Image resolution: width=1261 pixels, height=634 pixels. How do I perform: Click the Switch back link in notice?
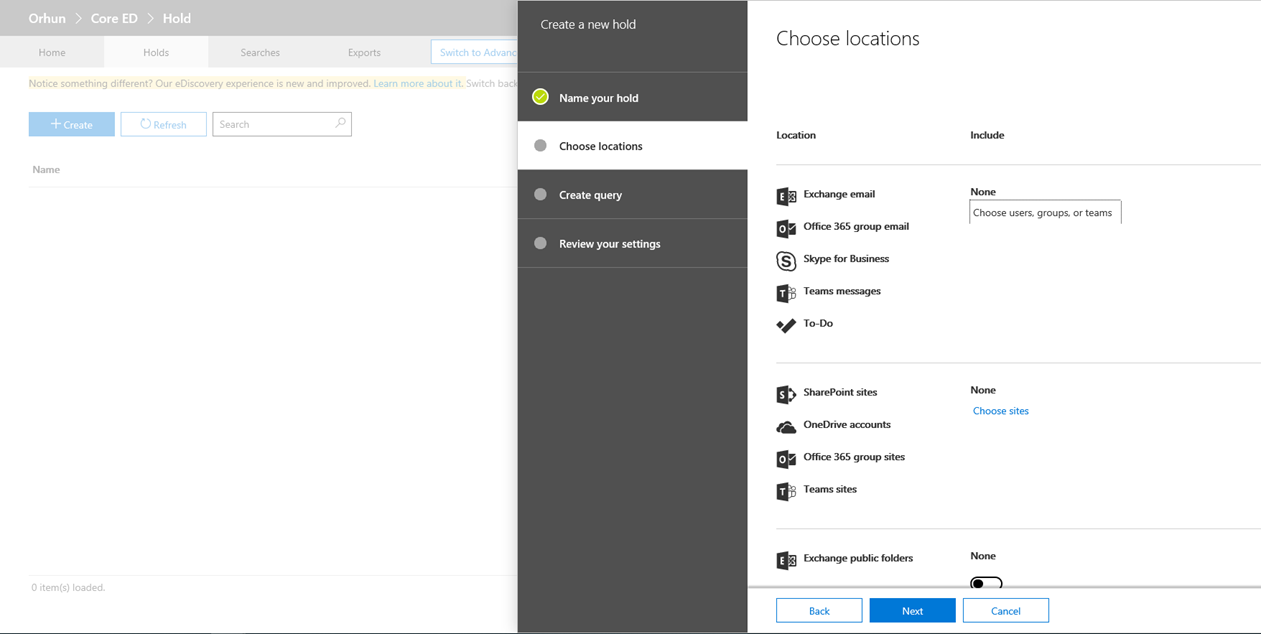click(x=492, y=83)
